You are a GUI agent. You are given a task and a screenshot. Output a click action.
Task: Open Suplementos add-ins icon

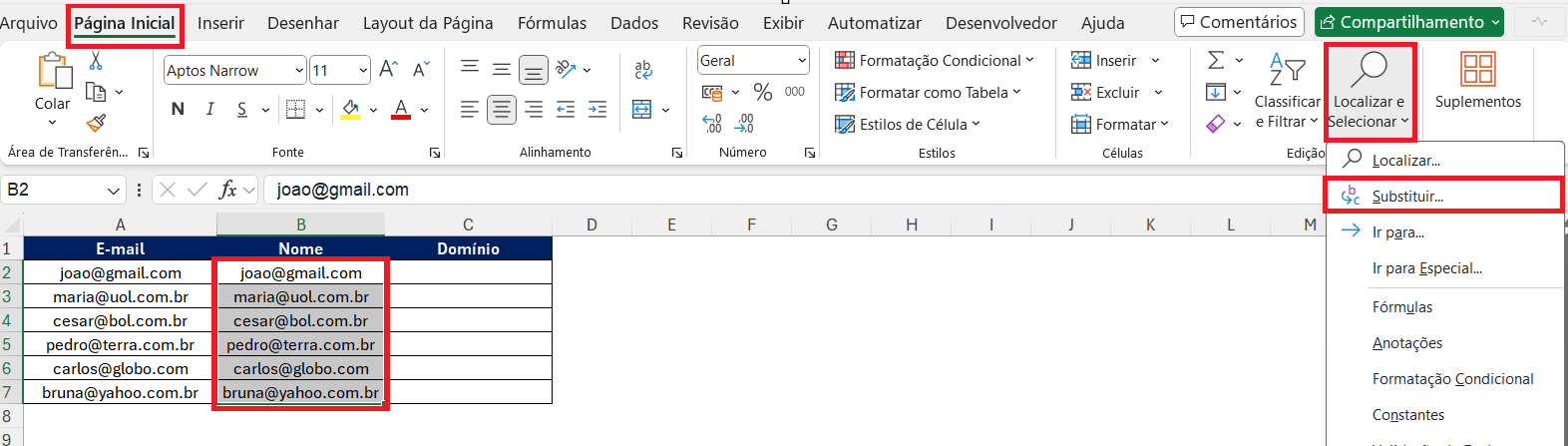click(x=1477, y=80)
